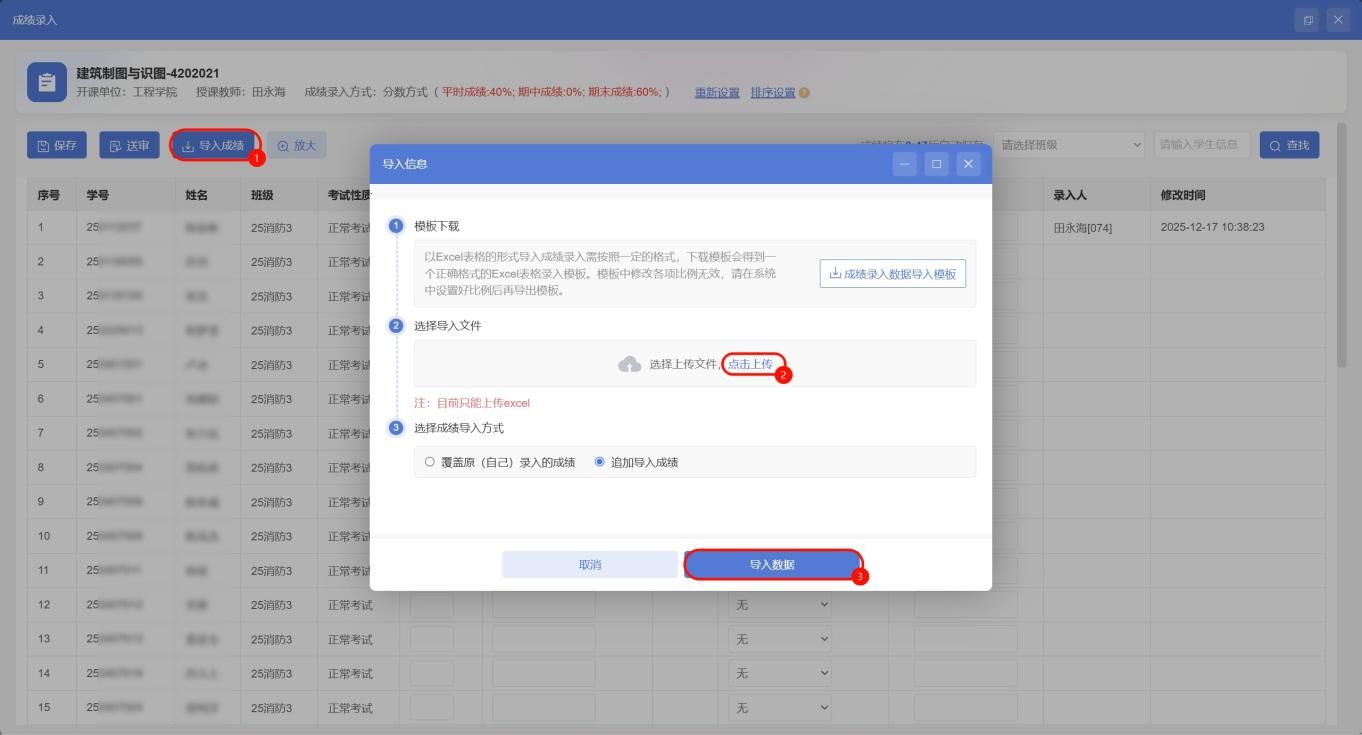Click the 点击上传 link
The image size is (1362, 735).
[750, 364]
